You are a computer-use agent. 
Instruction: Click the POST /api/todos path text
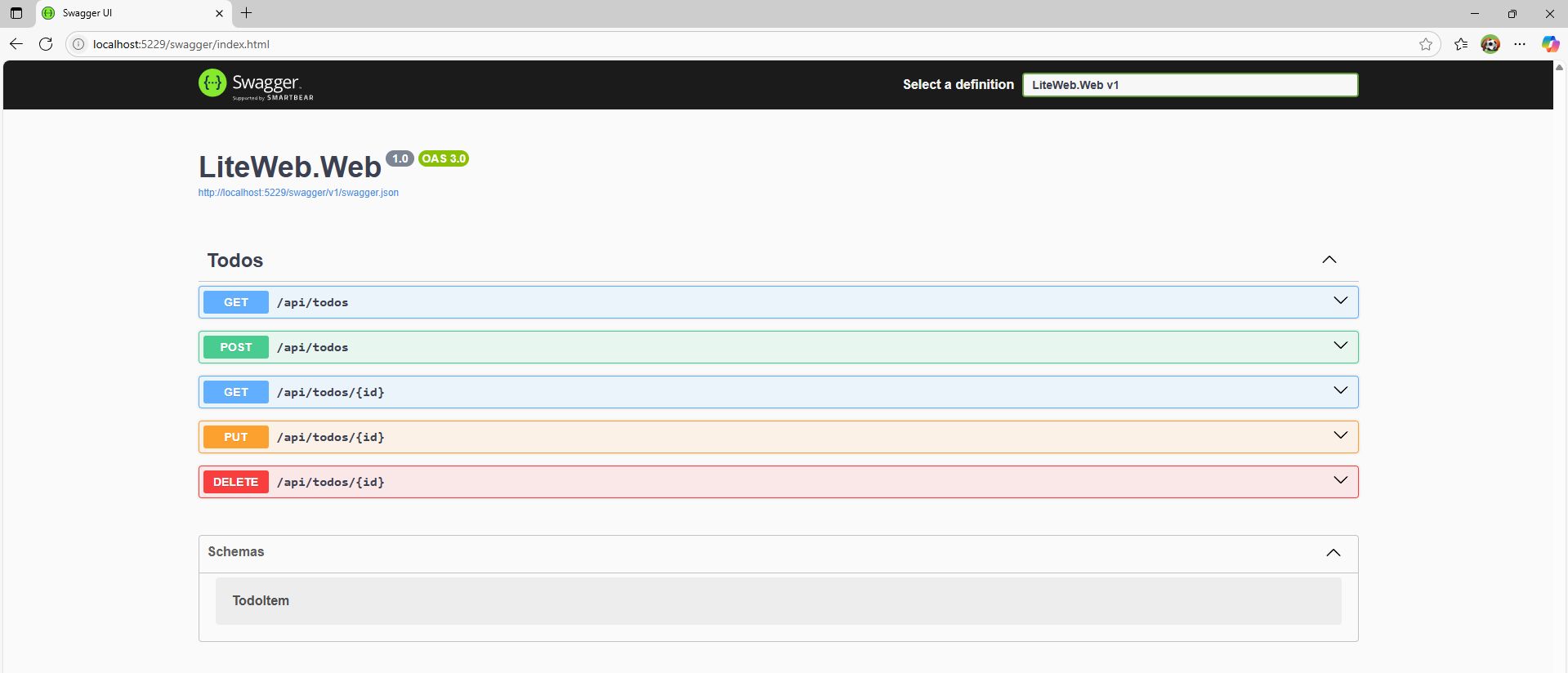[313, 347]
